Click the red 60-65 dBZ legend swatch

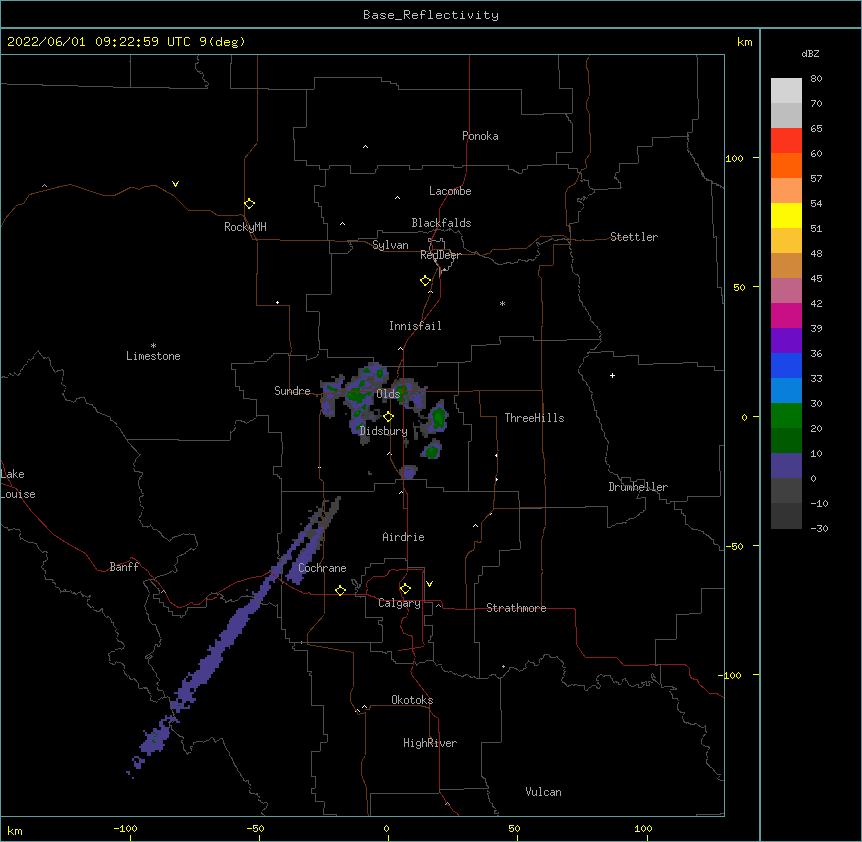(786, 141)
